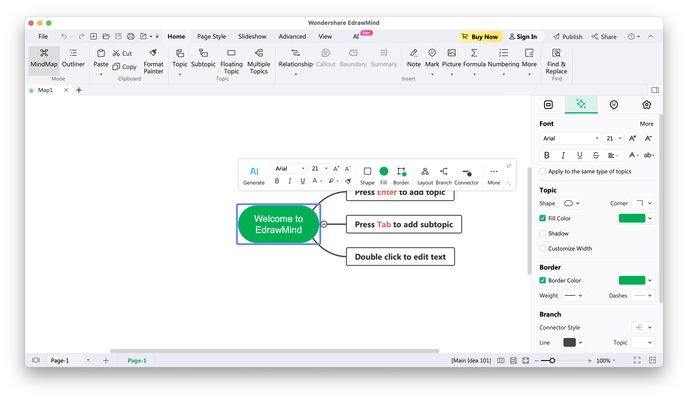Open Shape options in floating toolbar
The image size is (688, 400).
pos(367,175)
